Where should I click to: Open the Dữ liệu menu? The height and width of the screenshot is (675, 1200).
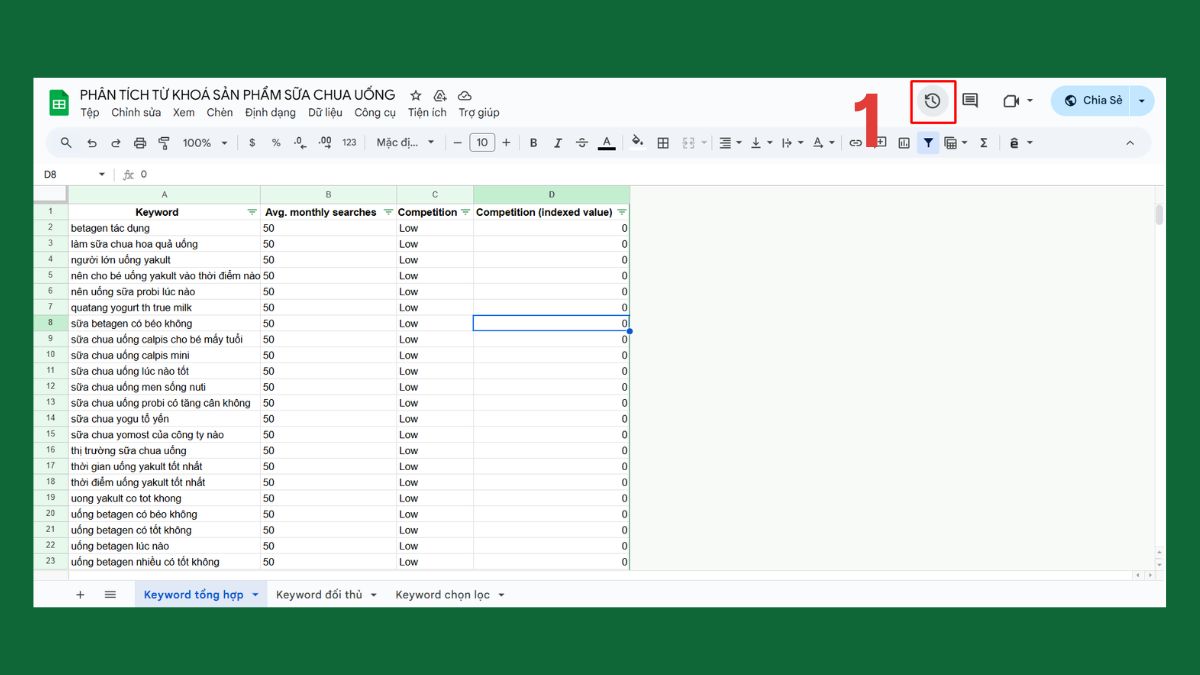[327, 112]
